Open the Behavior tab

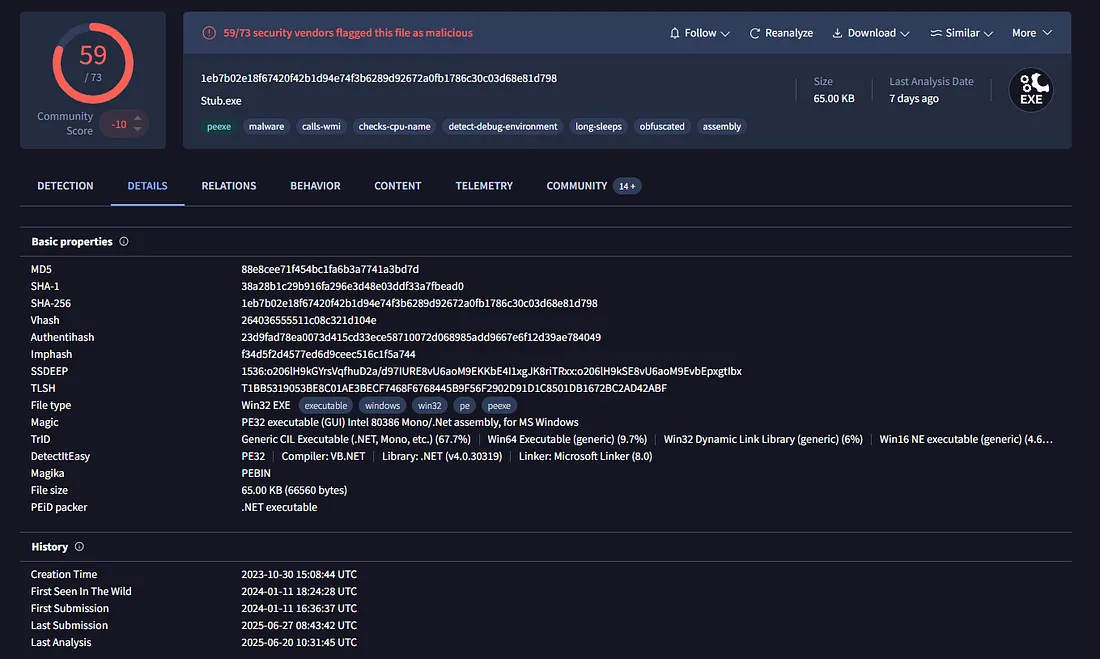pyautogui.click(x=315, y=186)
